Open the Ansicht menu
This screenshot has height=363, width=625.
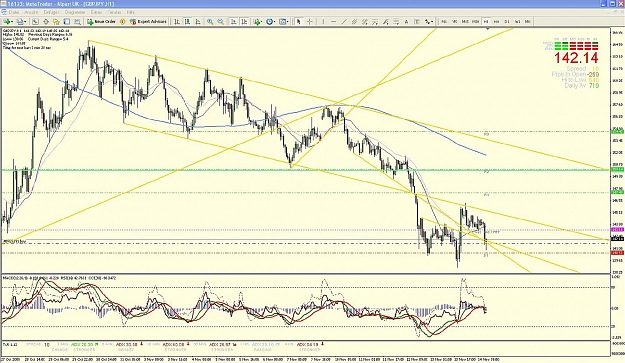coord(31,12)
